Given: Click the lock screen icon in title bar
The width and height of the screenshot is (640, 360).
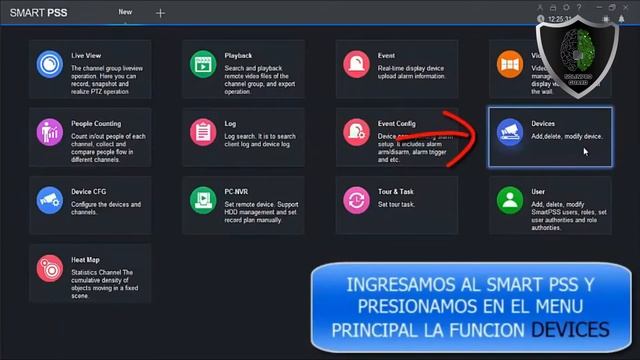Looking at the screenshot, I should click(553, 7).
